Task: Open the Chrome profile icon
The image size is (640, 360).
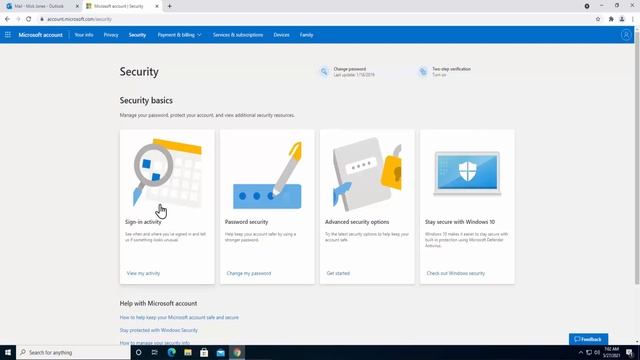Action: (x=622, y=19)
